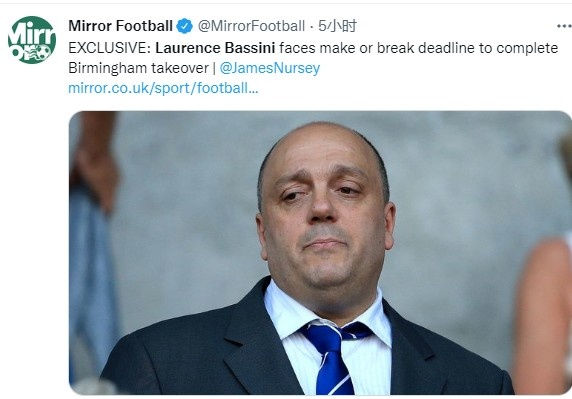
Task: Click the blue verified badge
Action: pos(185,26)
